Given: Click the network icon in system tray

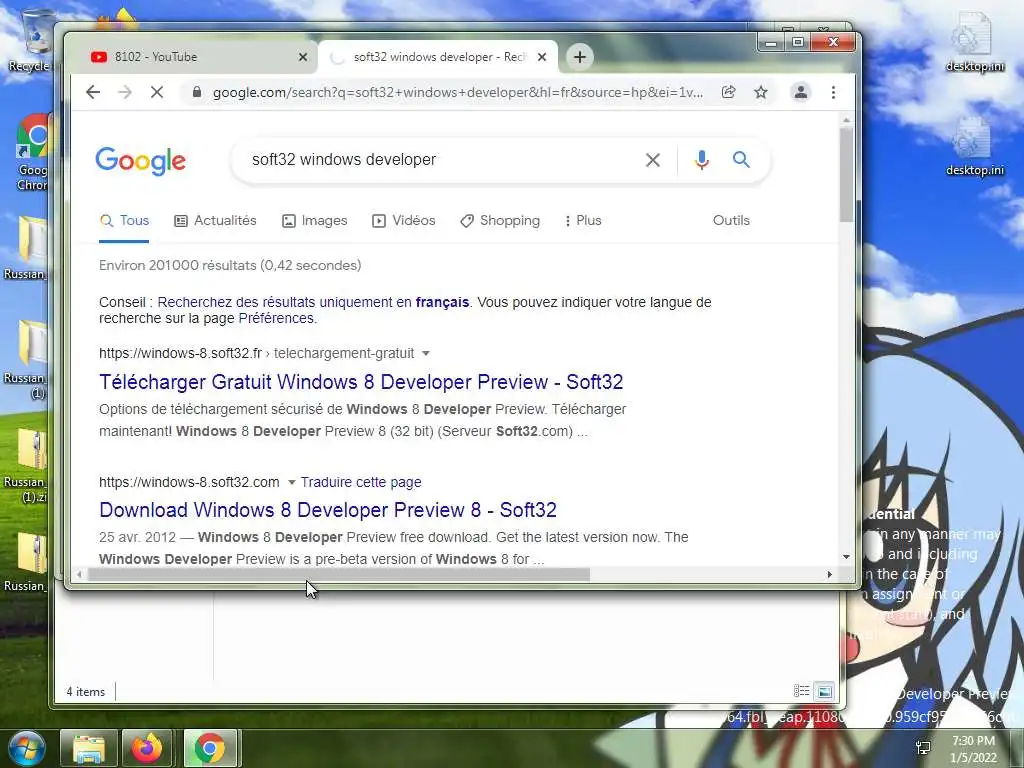Looking at the screenshot, I should [x=923, y=748].
